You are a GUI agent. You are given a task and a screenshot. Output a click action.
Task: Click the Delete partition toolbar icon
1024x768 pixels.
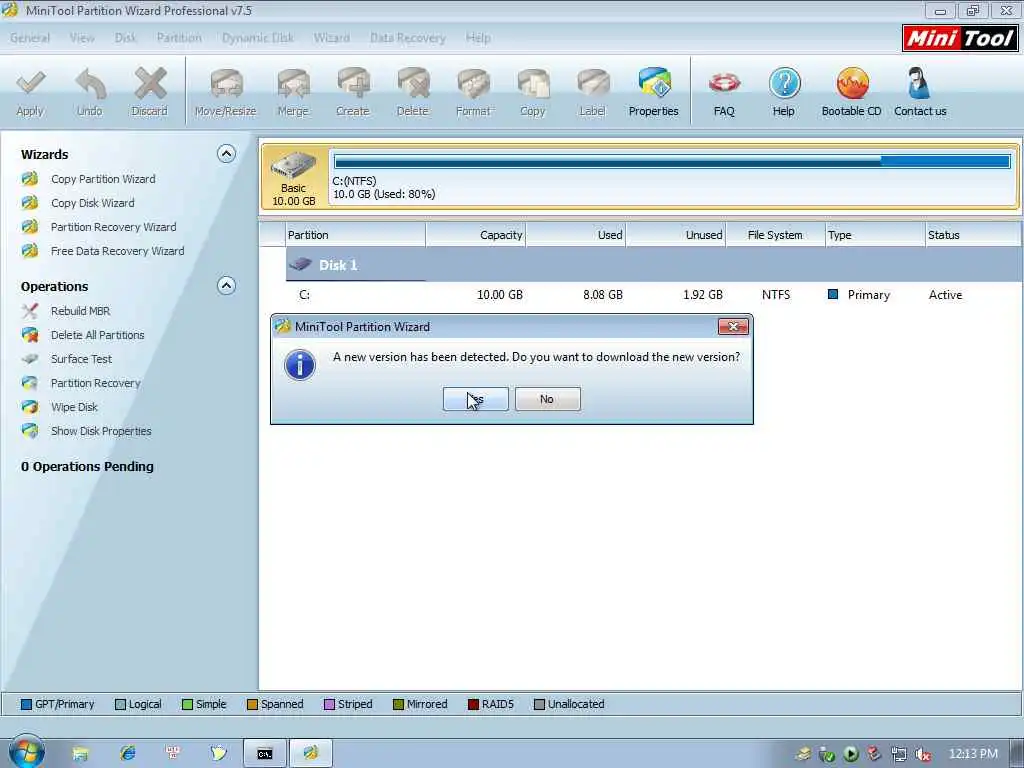coord(413,84)
